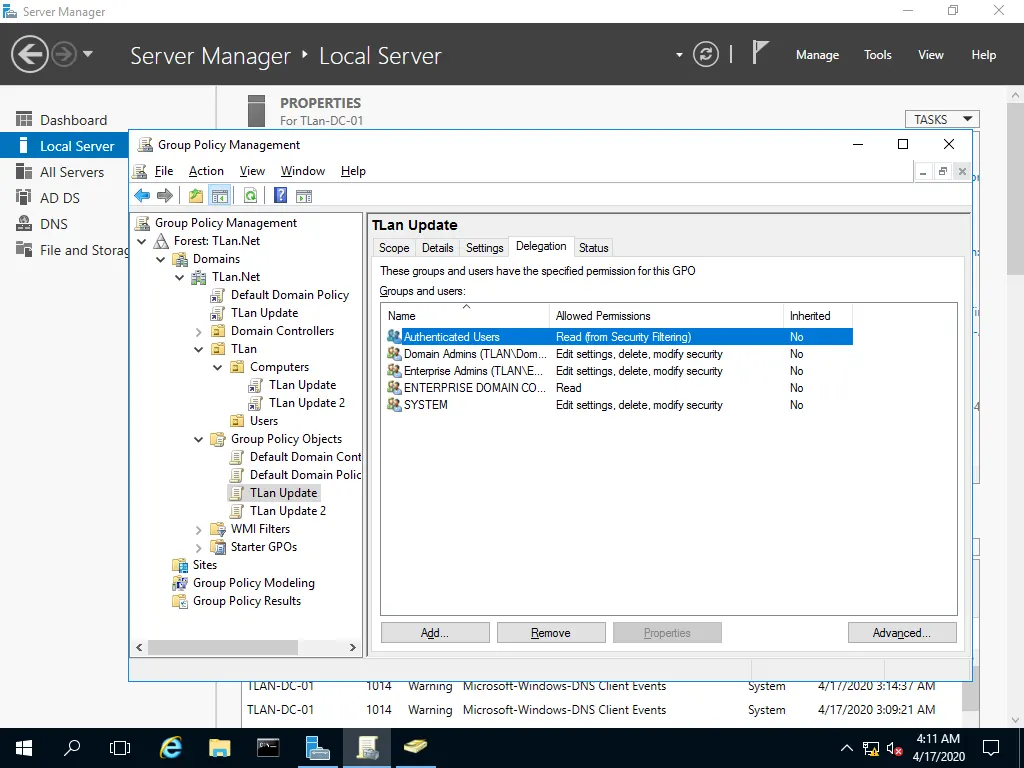Select Default Domain Policy under TLan.Net
This screenshot has width=1024, height=768.
click(x=289, y=295)
